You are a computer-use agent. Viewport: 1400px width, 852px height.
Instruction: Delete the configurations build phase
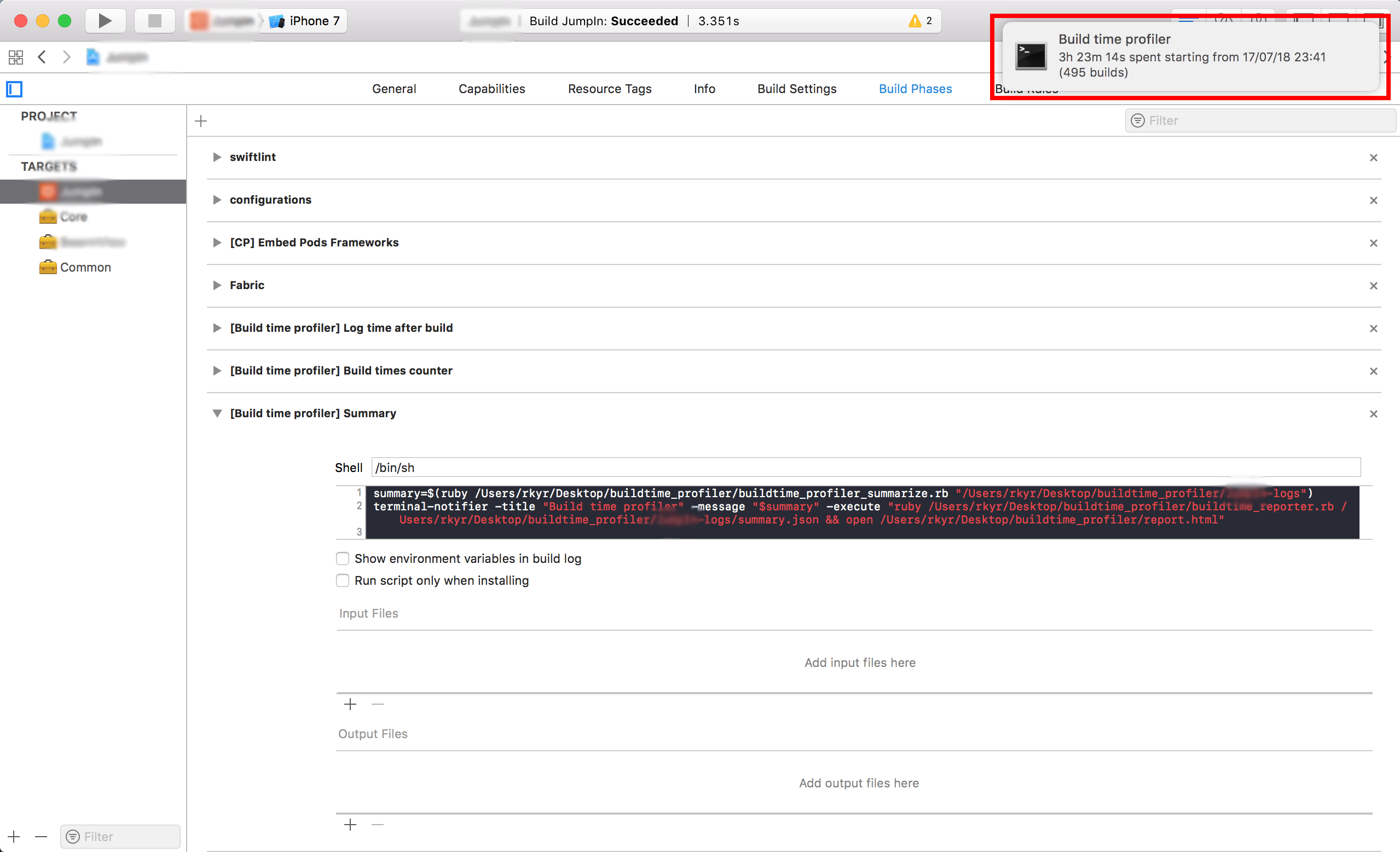click(1373, 200)
